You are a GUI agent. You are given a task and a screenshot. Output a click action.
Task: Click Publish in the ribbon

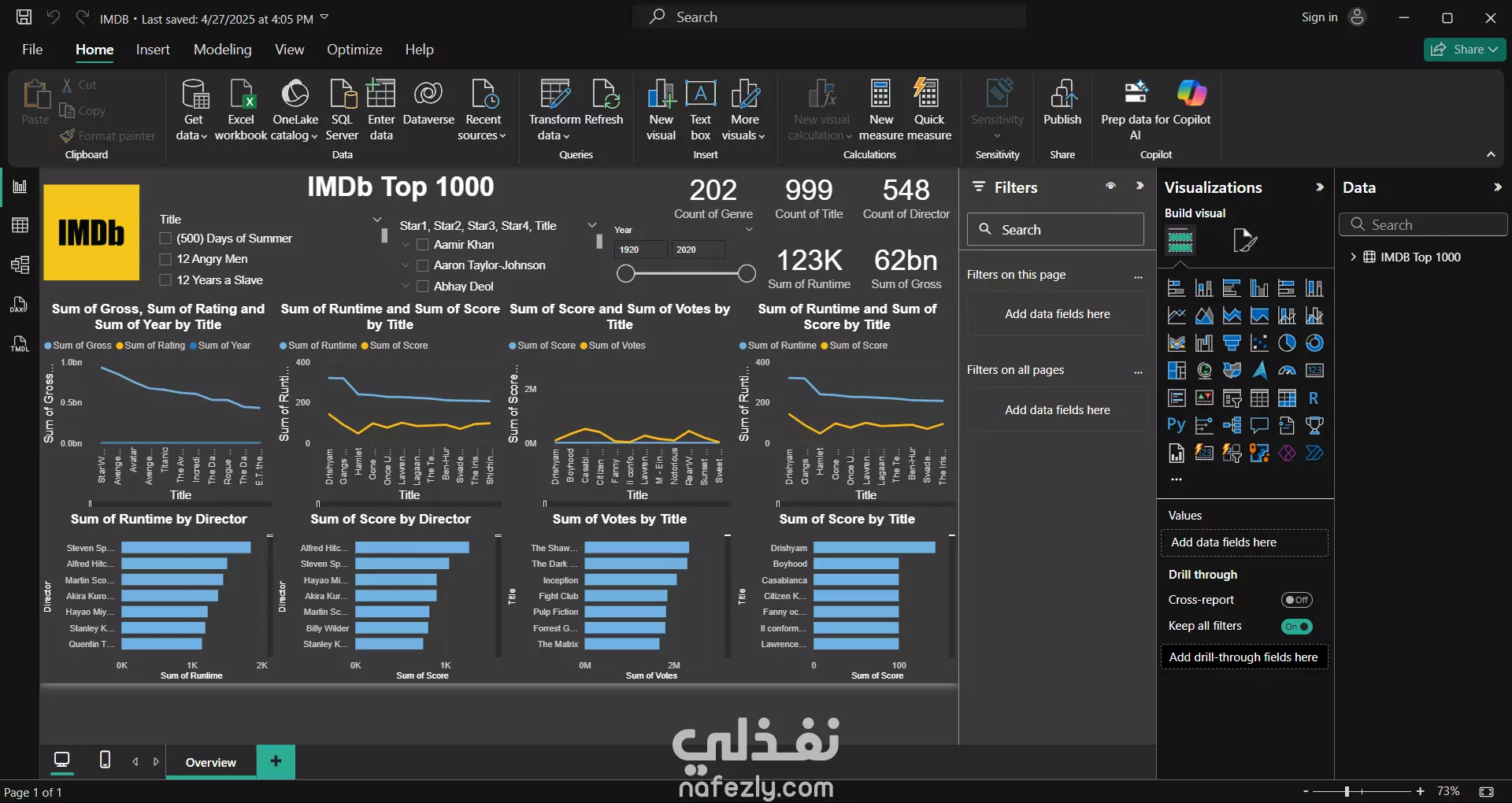click(x=1062, y=104)
